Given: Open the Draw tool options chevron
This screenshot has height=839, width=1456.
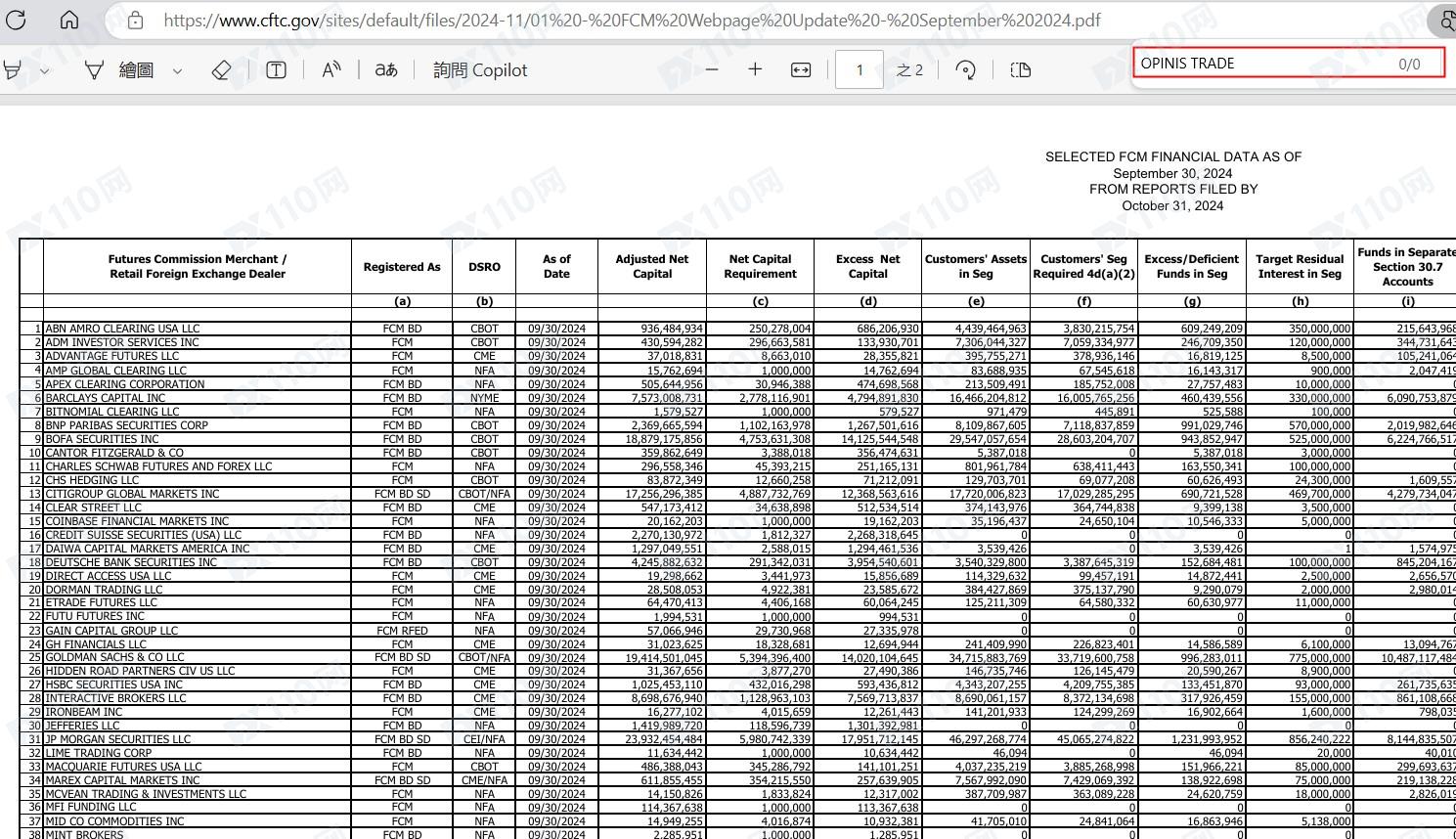Looking at the screenshot, I should pyautogui.click(x=177, y=70).
